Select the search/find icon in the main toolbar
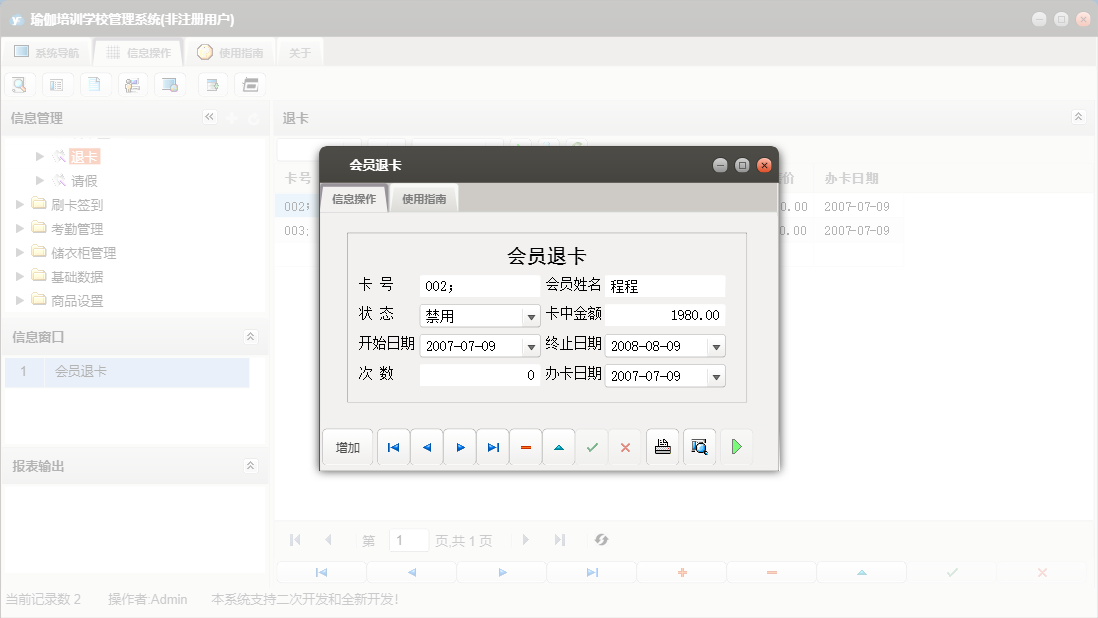This screenshot has width=1098, height=618. [19, 84]
